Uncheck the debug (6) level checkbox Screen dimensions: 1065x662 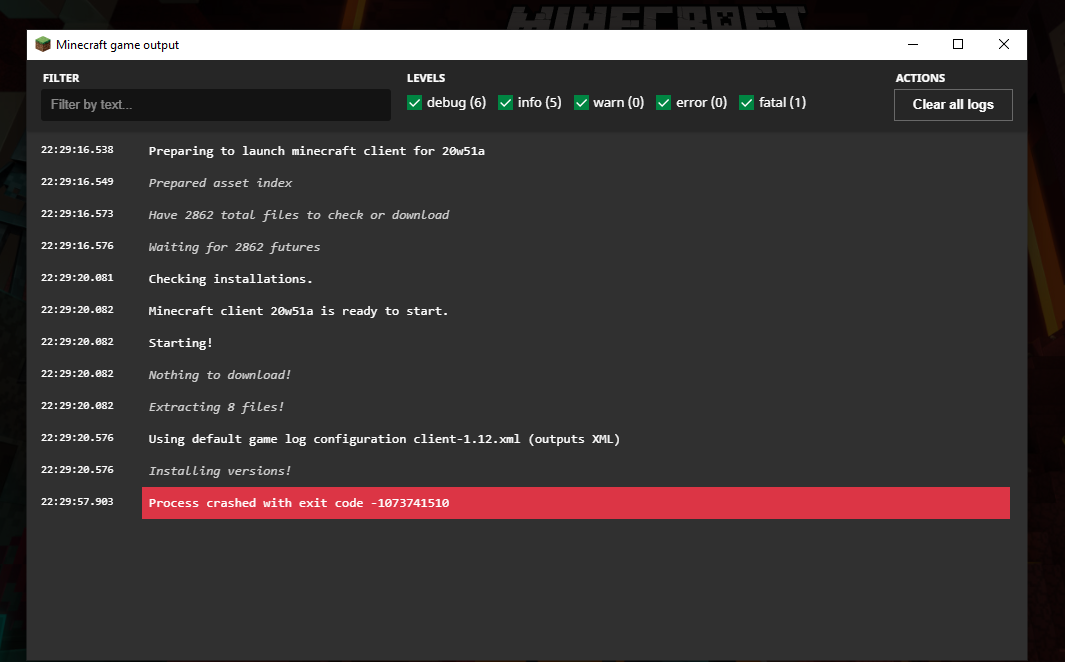click(414, 103)
